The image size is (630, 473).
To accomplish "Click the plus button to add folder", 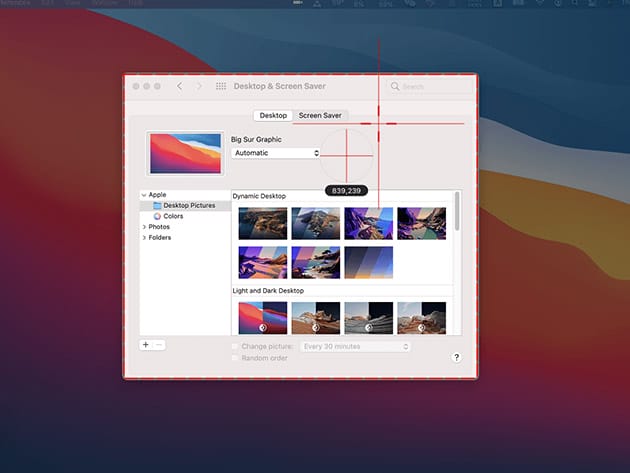I will (146, 344).
